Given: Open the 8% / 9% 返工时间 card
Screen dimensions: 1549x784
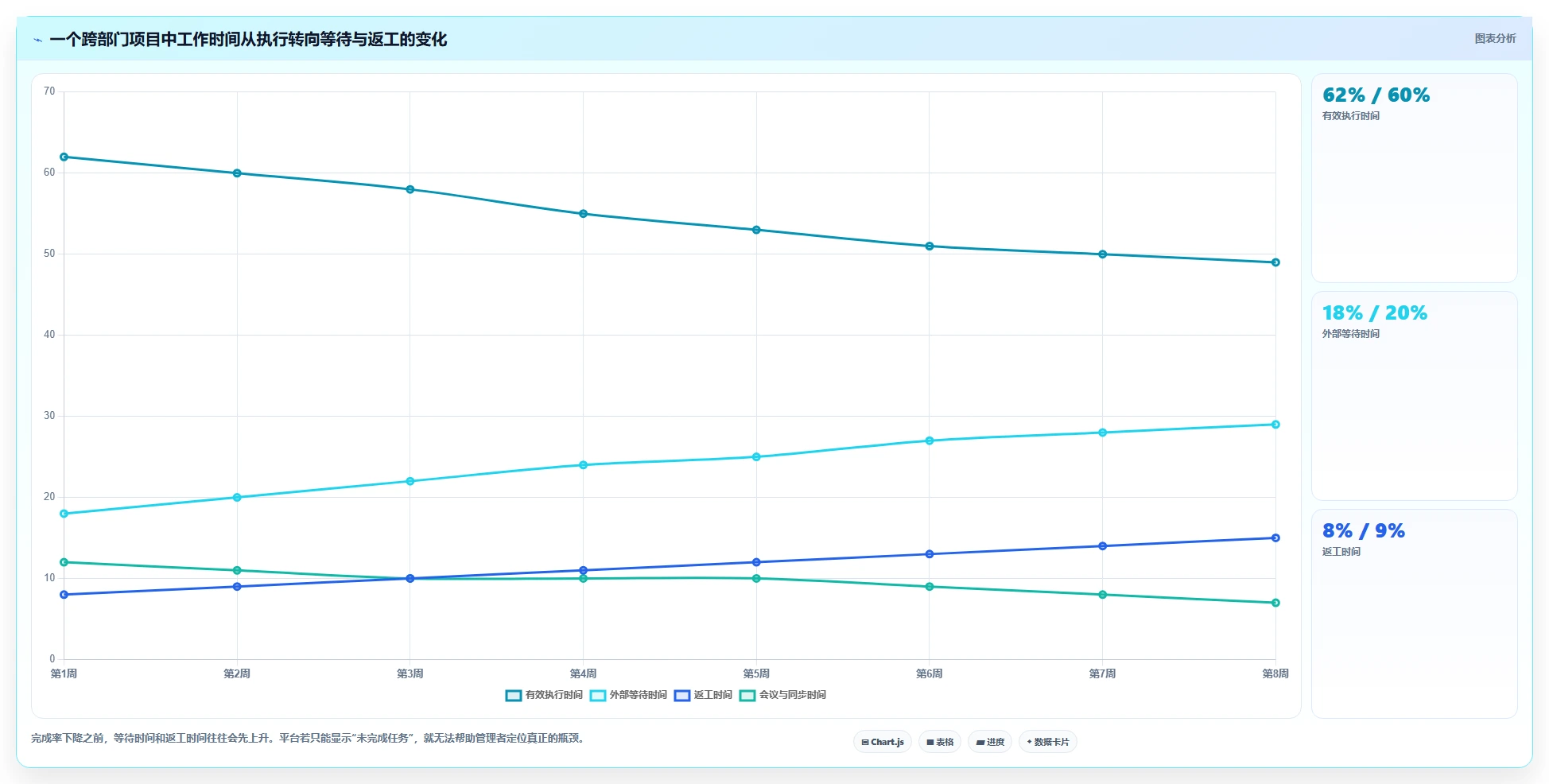Looking at the screenshot, I should pyautogui.click(x=1414, y=614).
